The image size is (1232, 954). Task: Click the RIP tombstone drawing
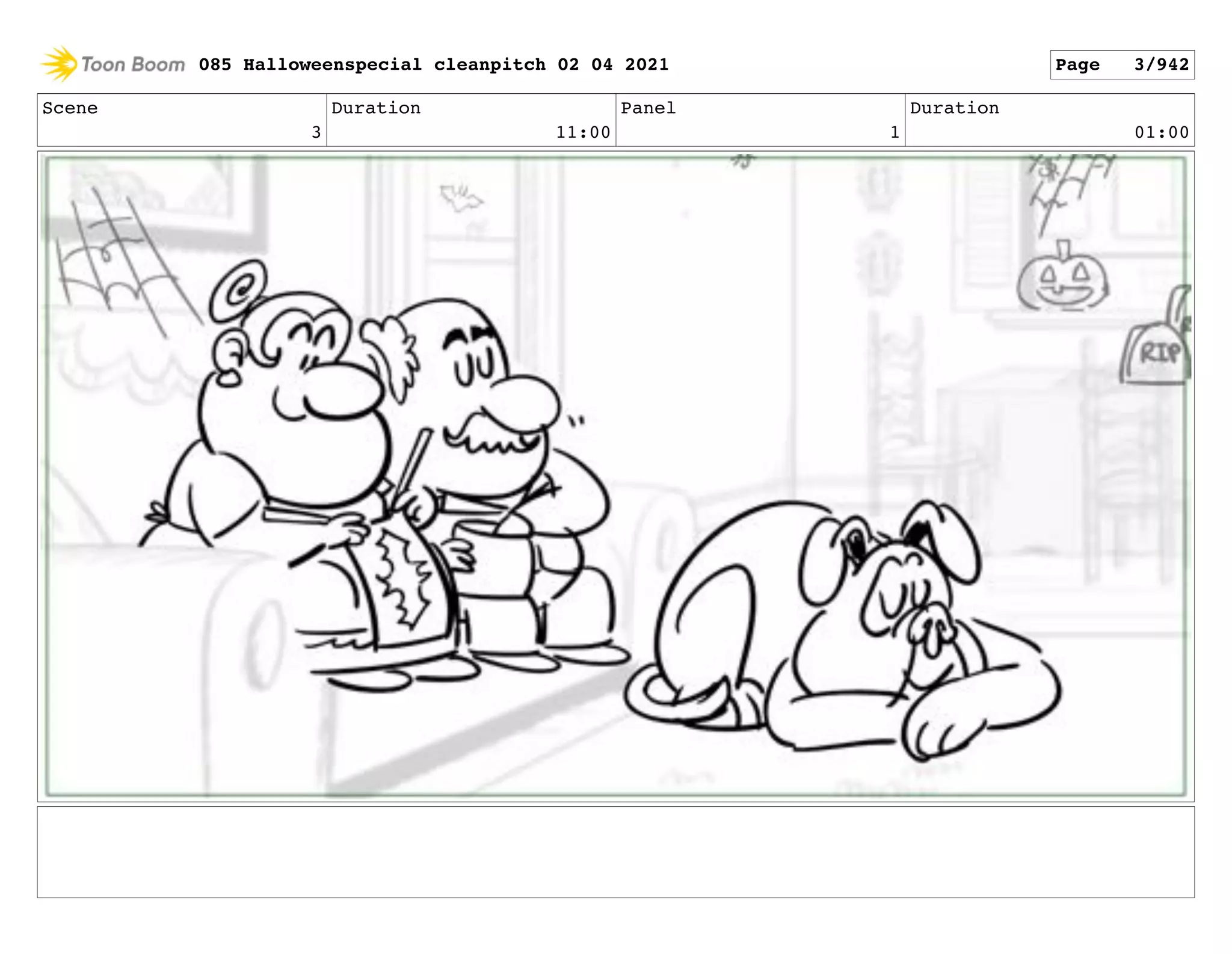click(1157, 354)
